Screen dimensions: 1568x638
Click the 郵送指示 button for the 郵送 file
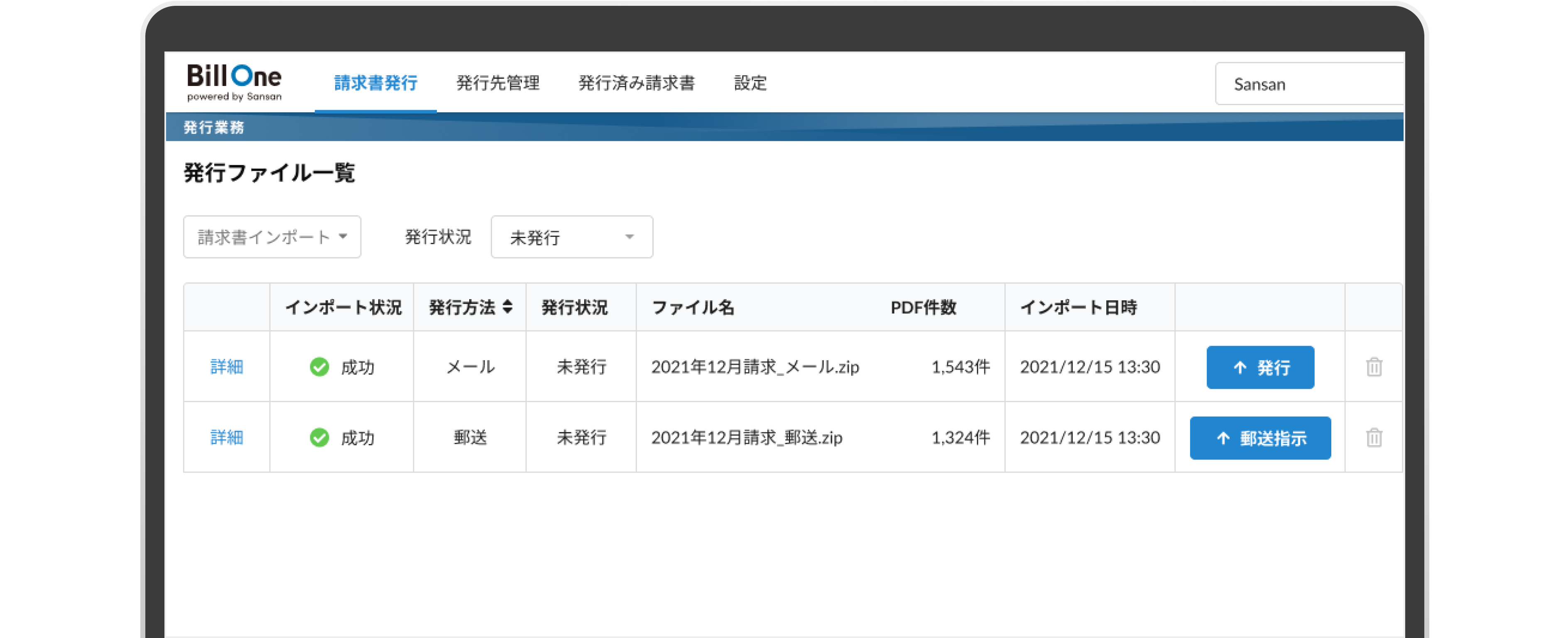tap(1260, 438)
